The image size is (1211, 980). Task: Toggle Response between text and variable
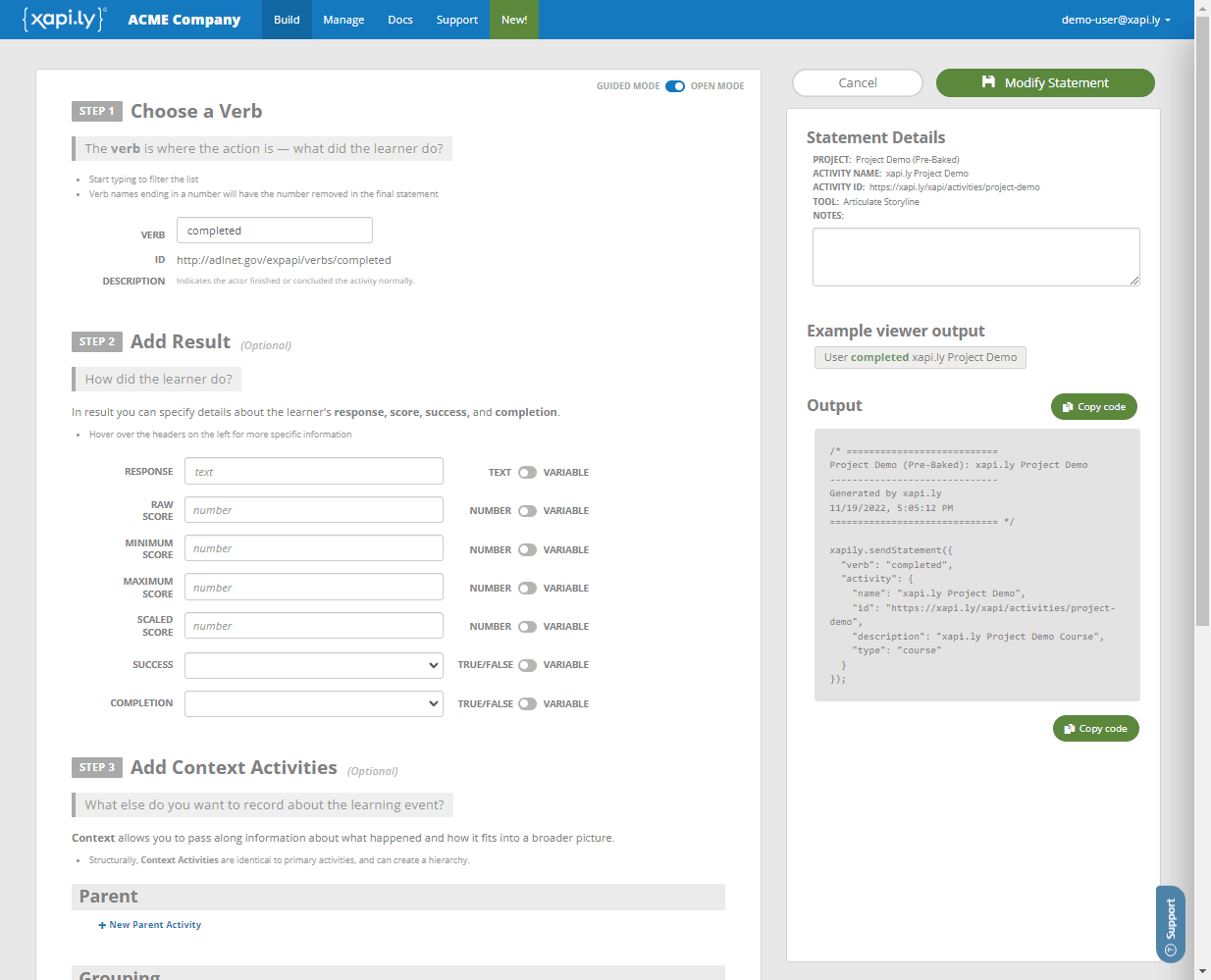[x=527, y=473]
